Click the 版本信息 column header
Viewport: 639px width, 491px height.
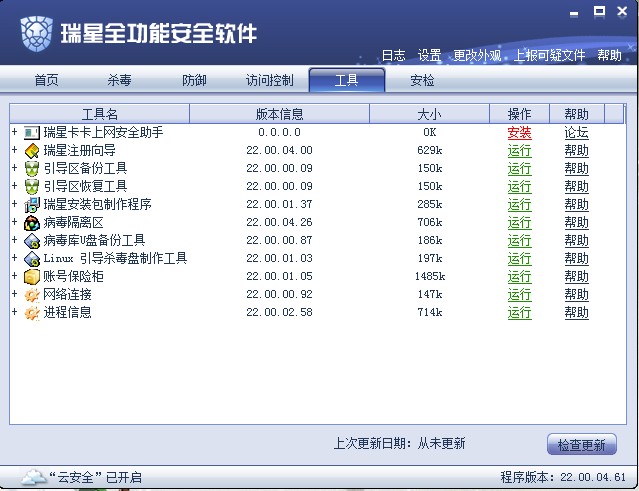(x=280, y=114)
